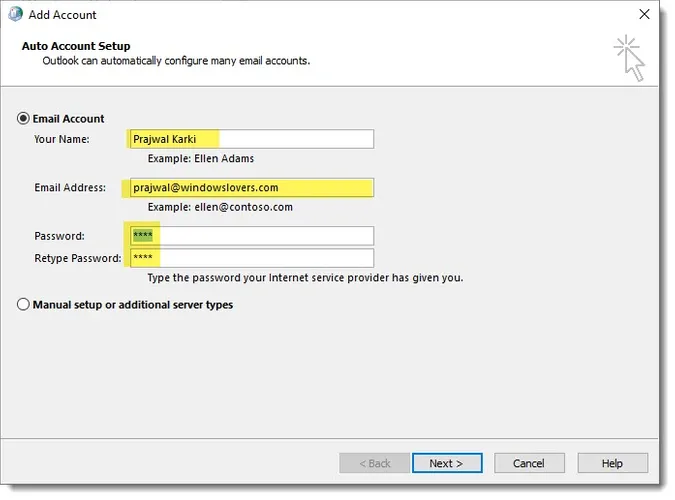The height and width of the screenshot is (500, 675).
Task: Click the Your Name input field
Action: 250,139
